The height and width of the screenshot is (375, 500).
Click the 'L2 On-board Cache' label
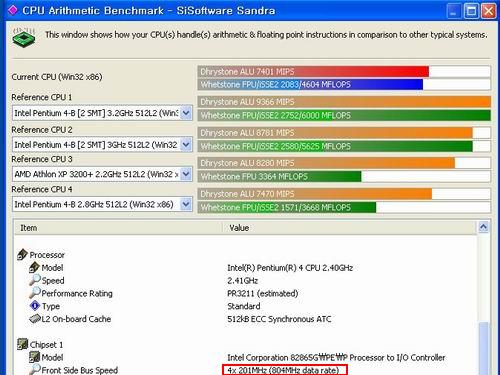tap(76, 319)
